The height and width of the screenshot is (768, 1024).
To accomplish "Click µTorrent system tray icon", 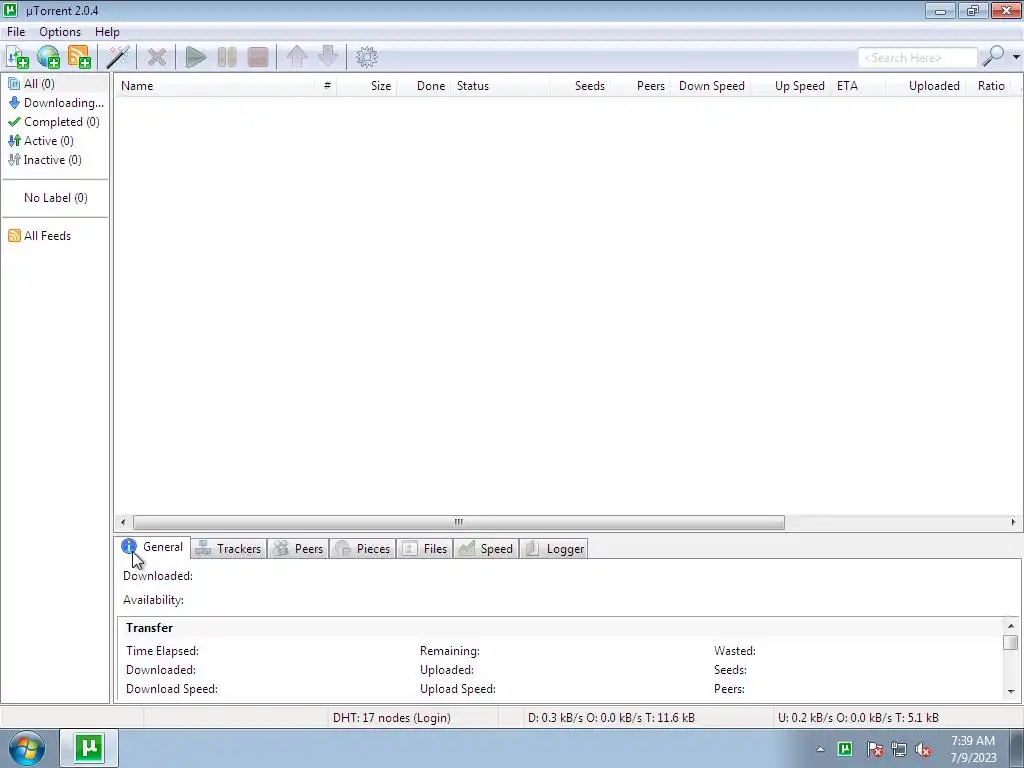I will pyautogui.click(x=844, y=749).
